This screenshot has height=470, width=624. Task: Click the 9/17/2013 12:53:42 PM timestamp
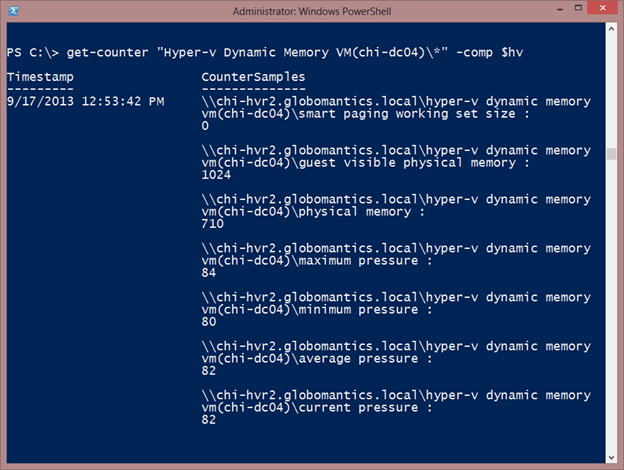coord(86,101)
